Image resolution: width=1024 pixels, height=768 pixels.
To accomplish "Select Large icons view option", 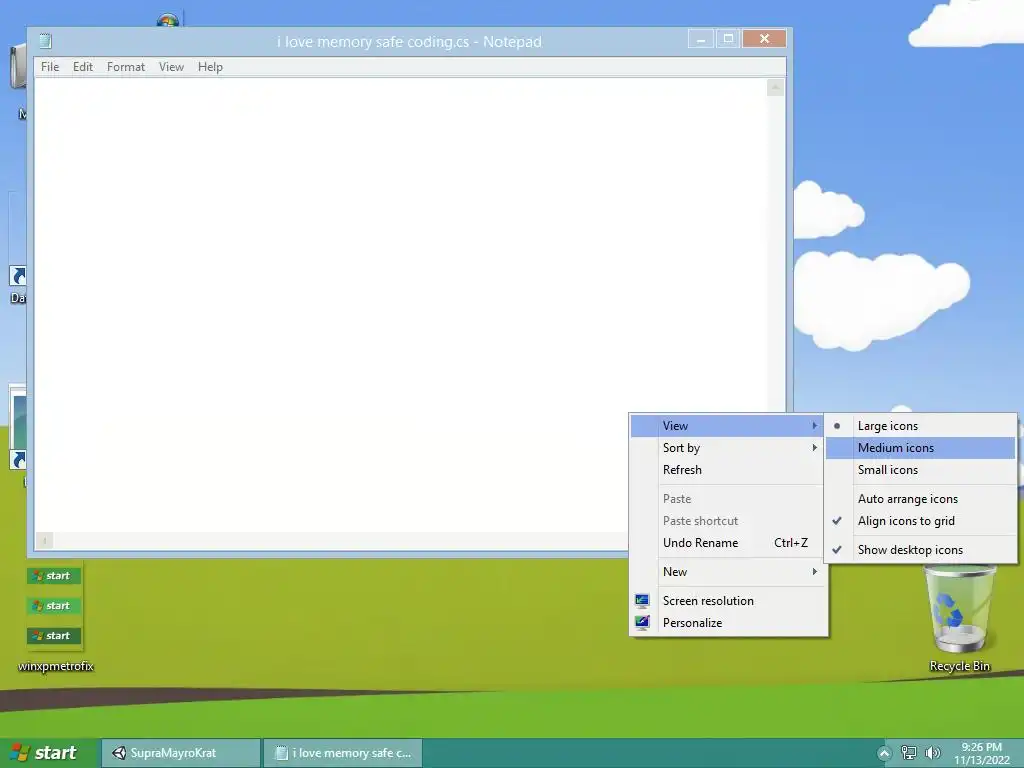I will click(x=921, y=426).
